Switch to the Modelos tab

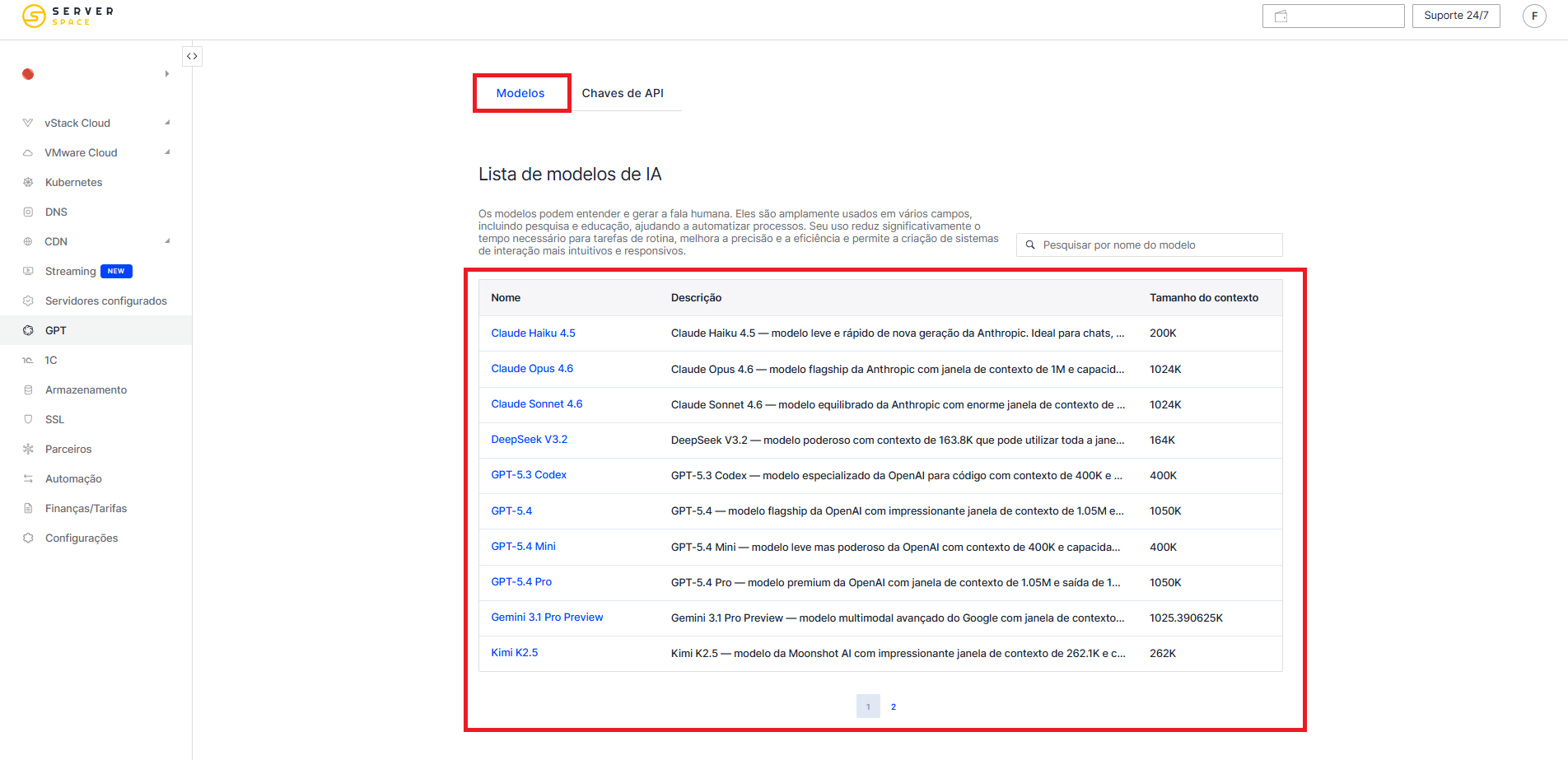[x=520, y=93]
